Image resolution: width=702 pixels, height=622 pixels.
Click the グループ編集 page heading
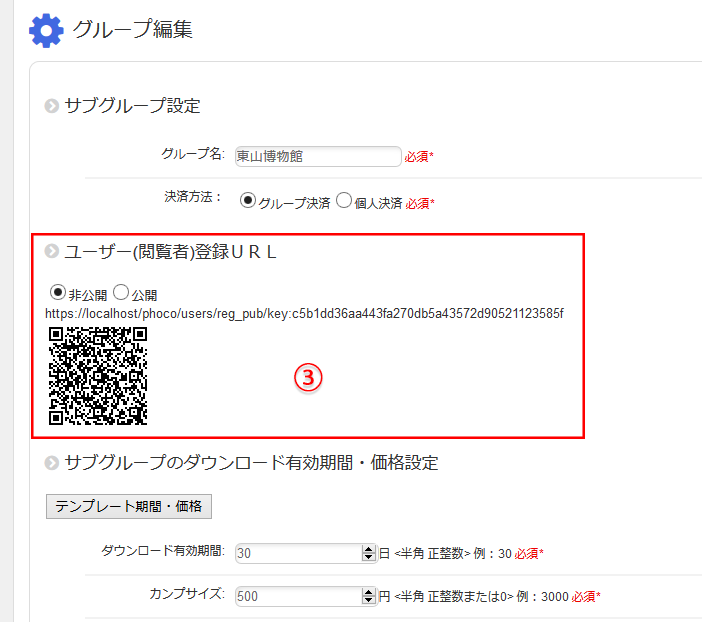tap(132, 30)
